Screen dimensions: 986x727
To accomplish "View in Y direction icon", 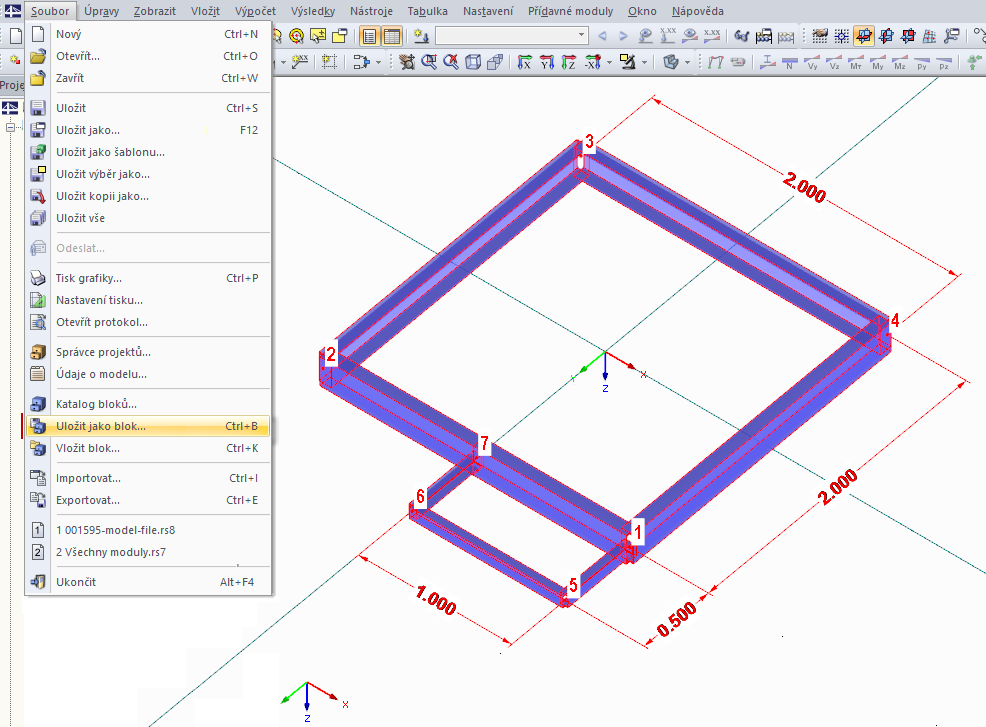I will (546, 62).
